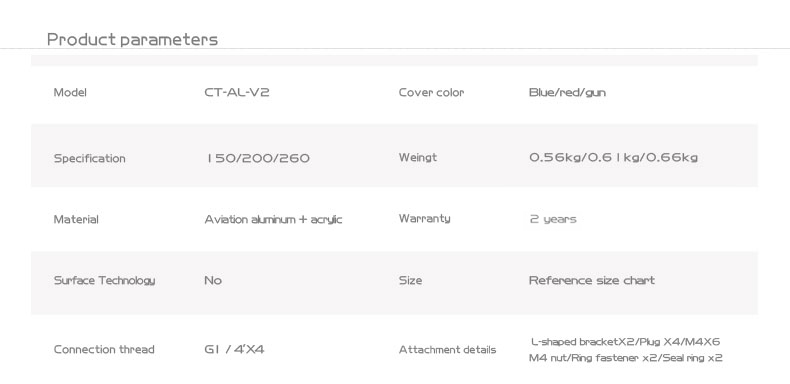
Task: Click the Product parameters heading
Action: click(133, 39)
